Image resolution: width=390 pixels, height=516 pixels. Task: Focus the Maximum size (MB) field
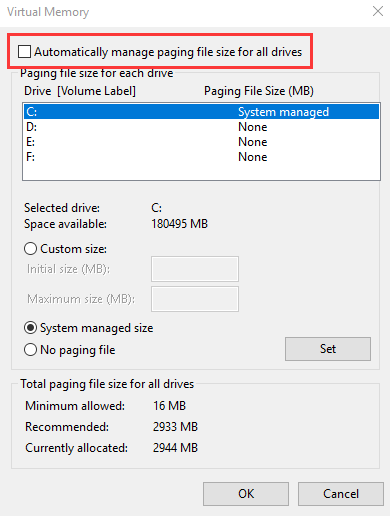(x=195, y=299)
